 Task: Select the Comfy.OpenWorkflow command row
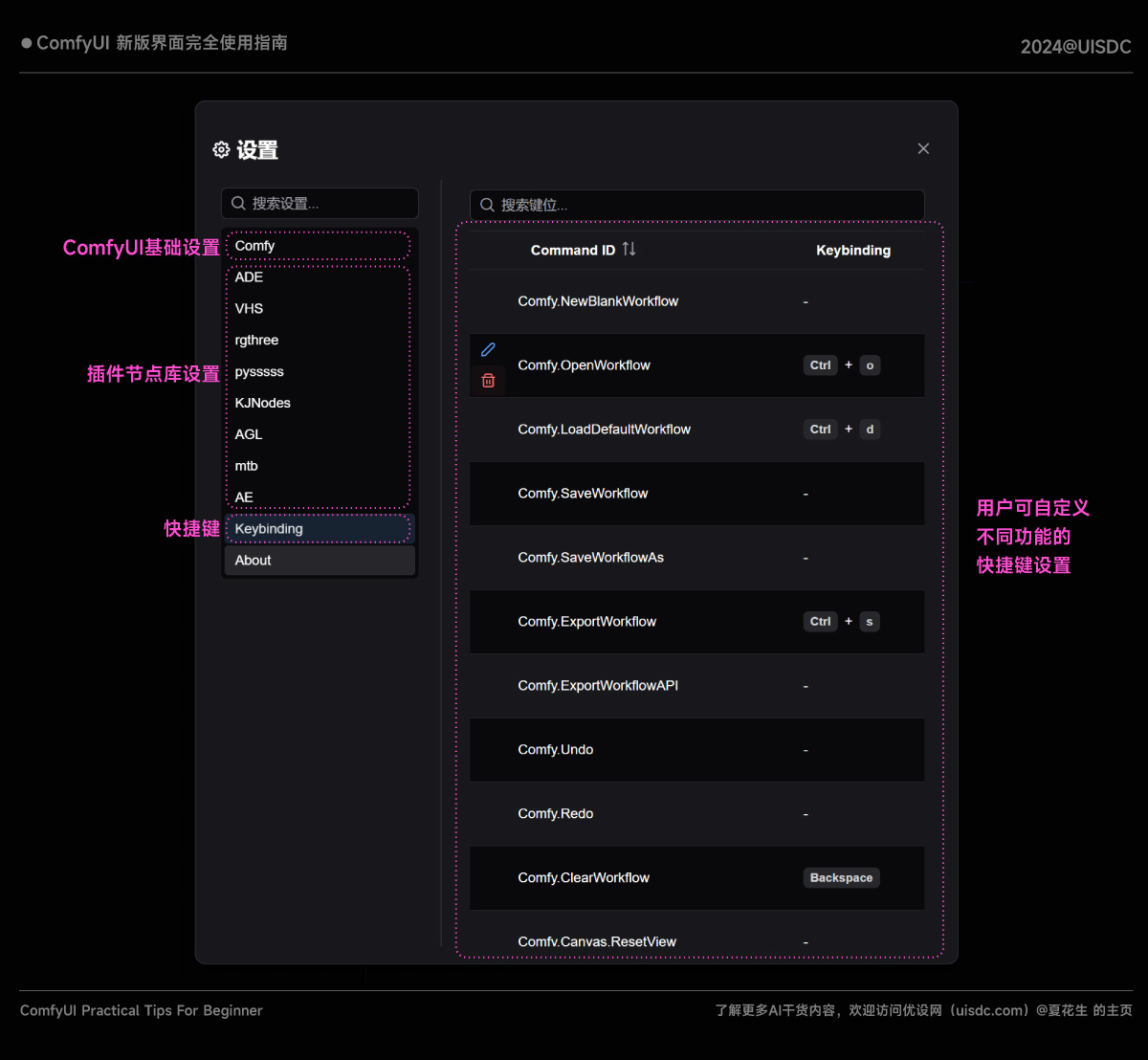pyautogui.click(x=696, y=365)
